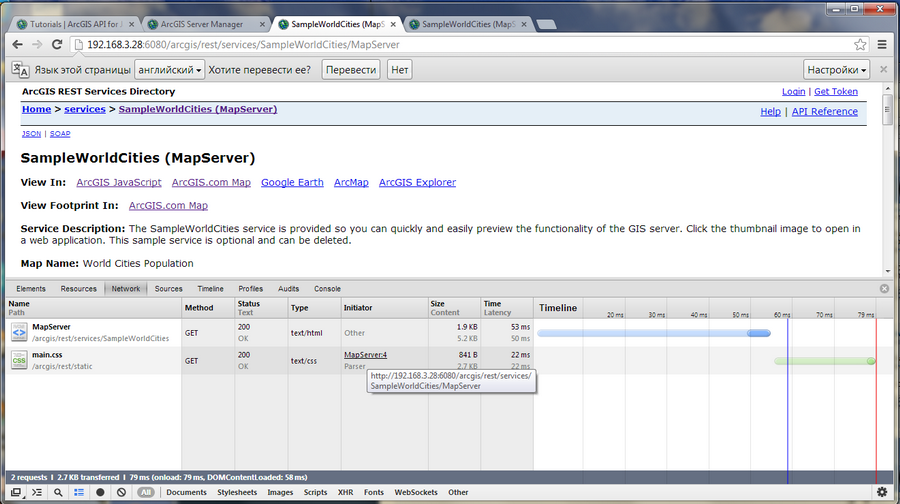Go back with the browser back arrow
This screenshot has height=504, width=900.
[17, 44]
